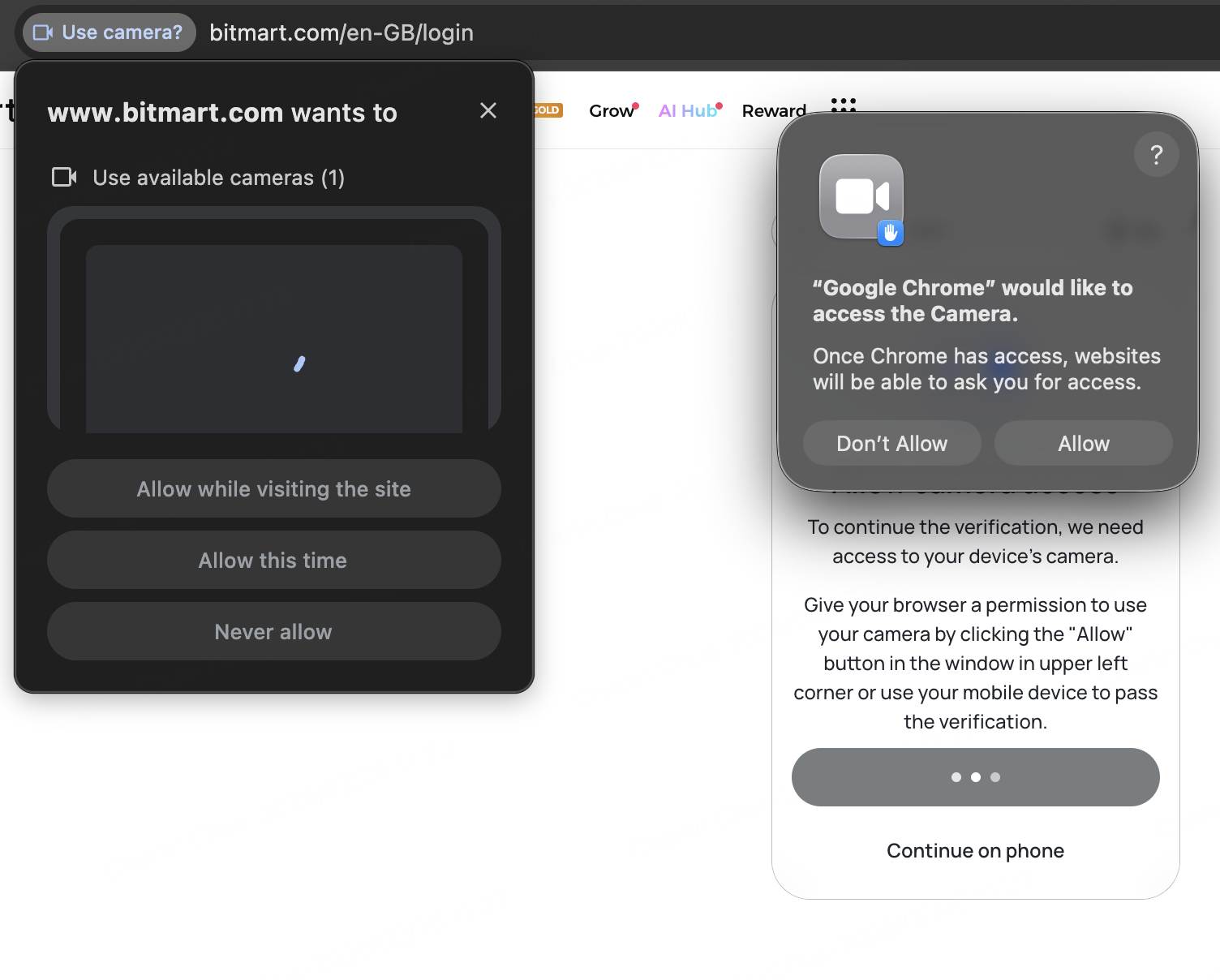Open the AI Hub menu item
Viewport: 1220px width, 980px height.
[688, 111]
